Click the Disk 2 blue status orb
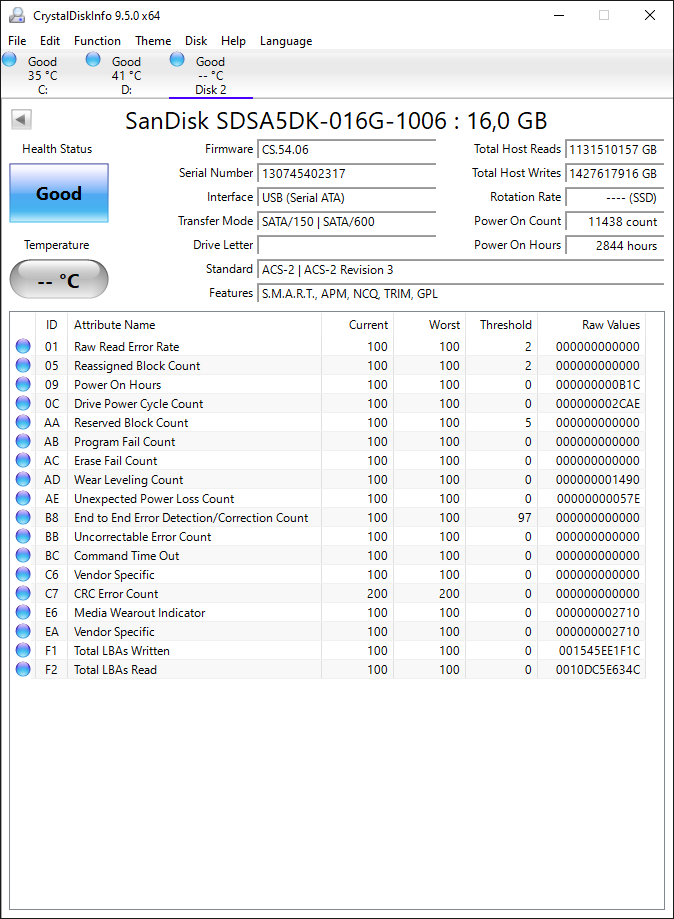 click(177, 59)
